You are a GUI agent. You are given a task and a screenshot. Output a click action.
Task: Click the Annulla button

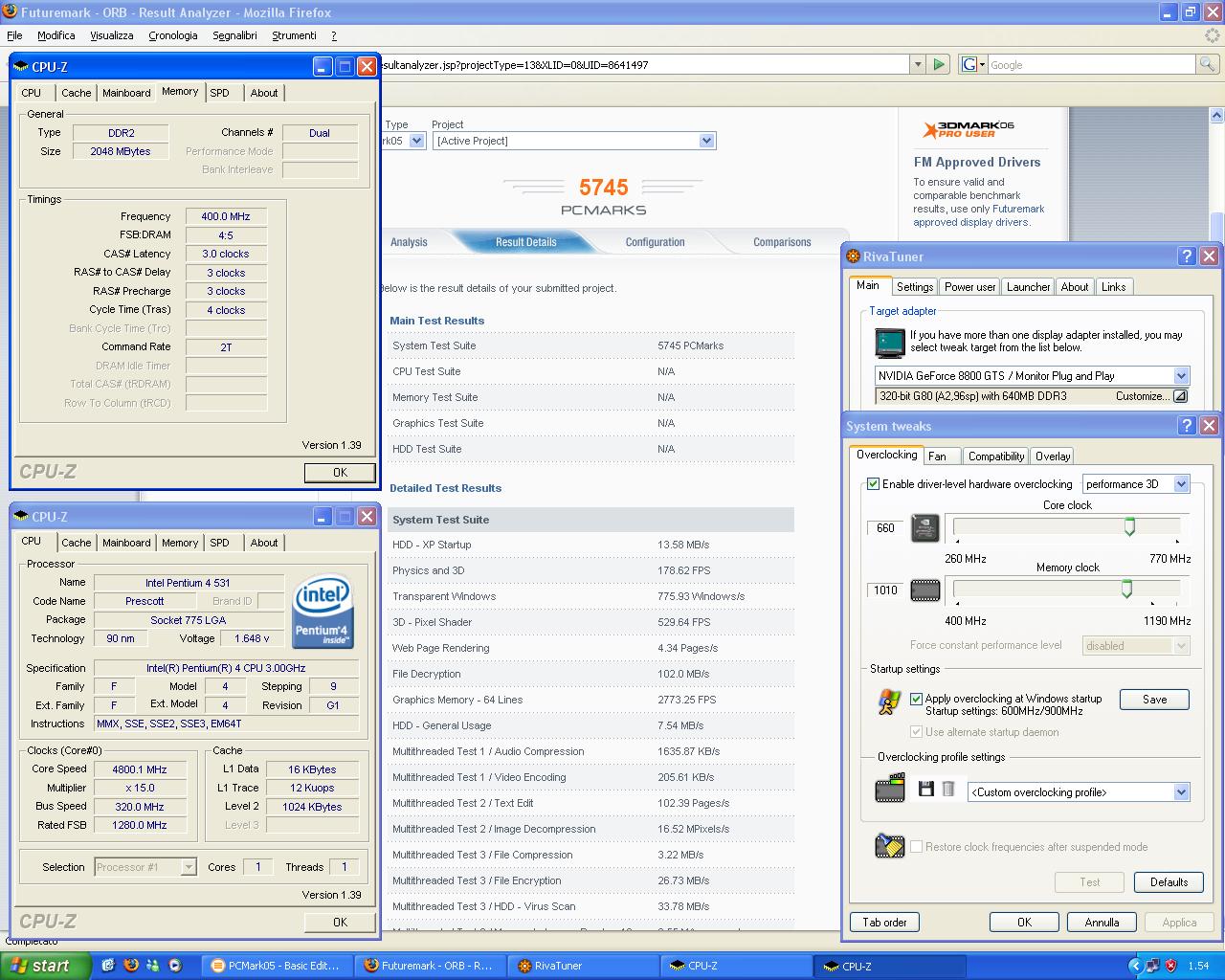1102,923
